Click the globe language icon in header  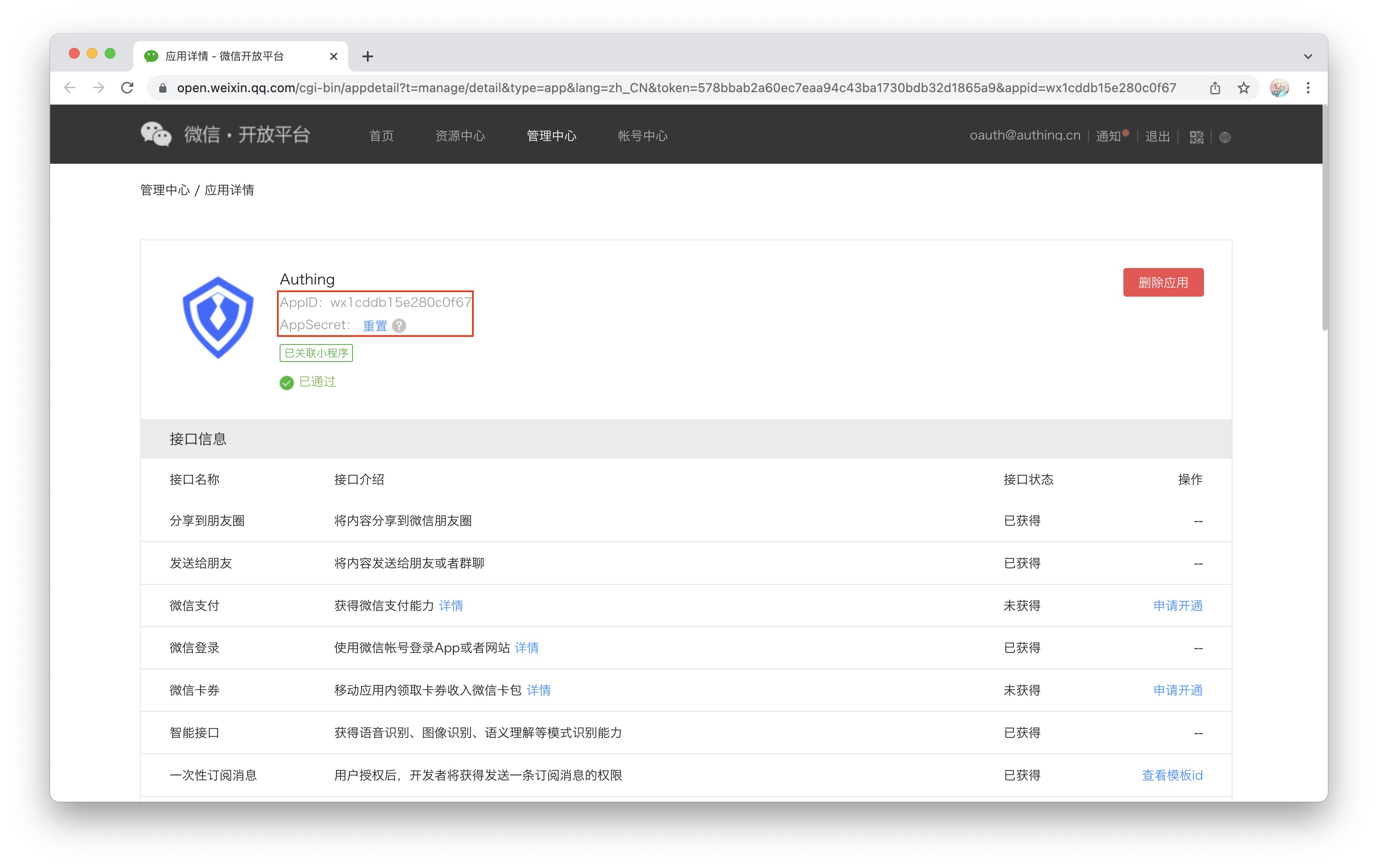click(x=1225, y=137)
